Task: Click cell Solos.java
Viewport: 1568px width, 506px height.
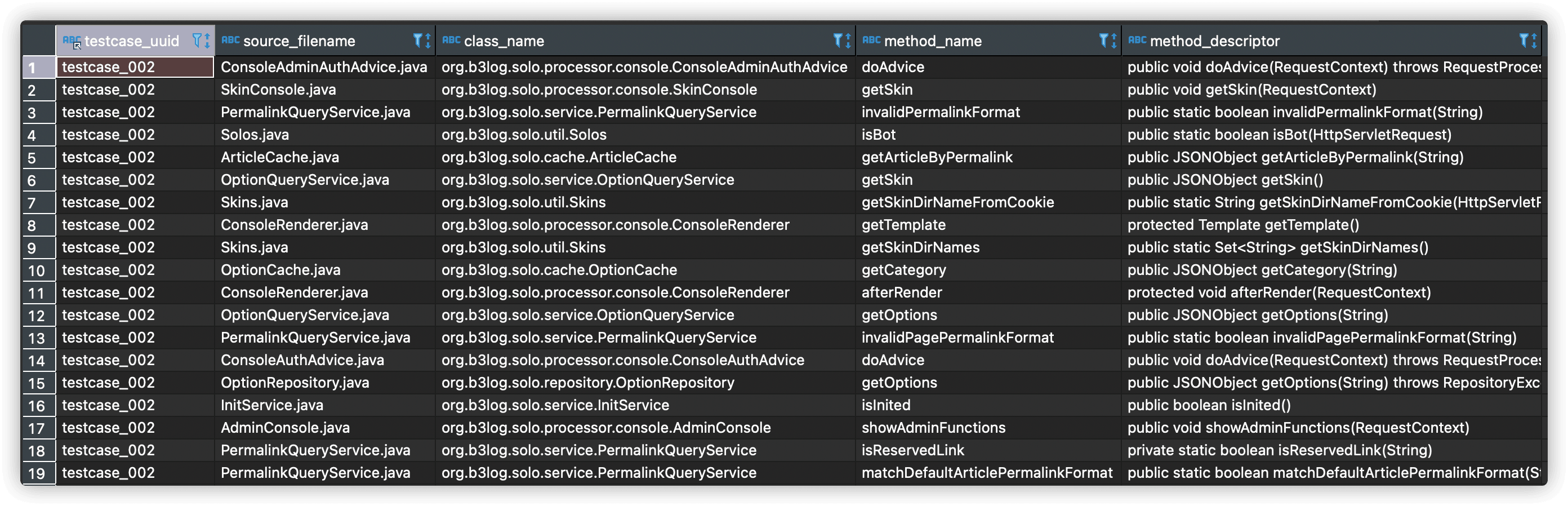Action: pos(324,135)
